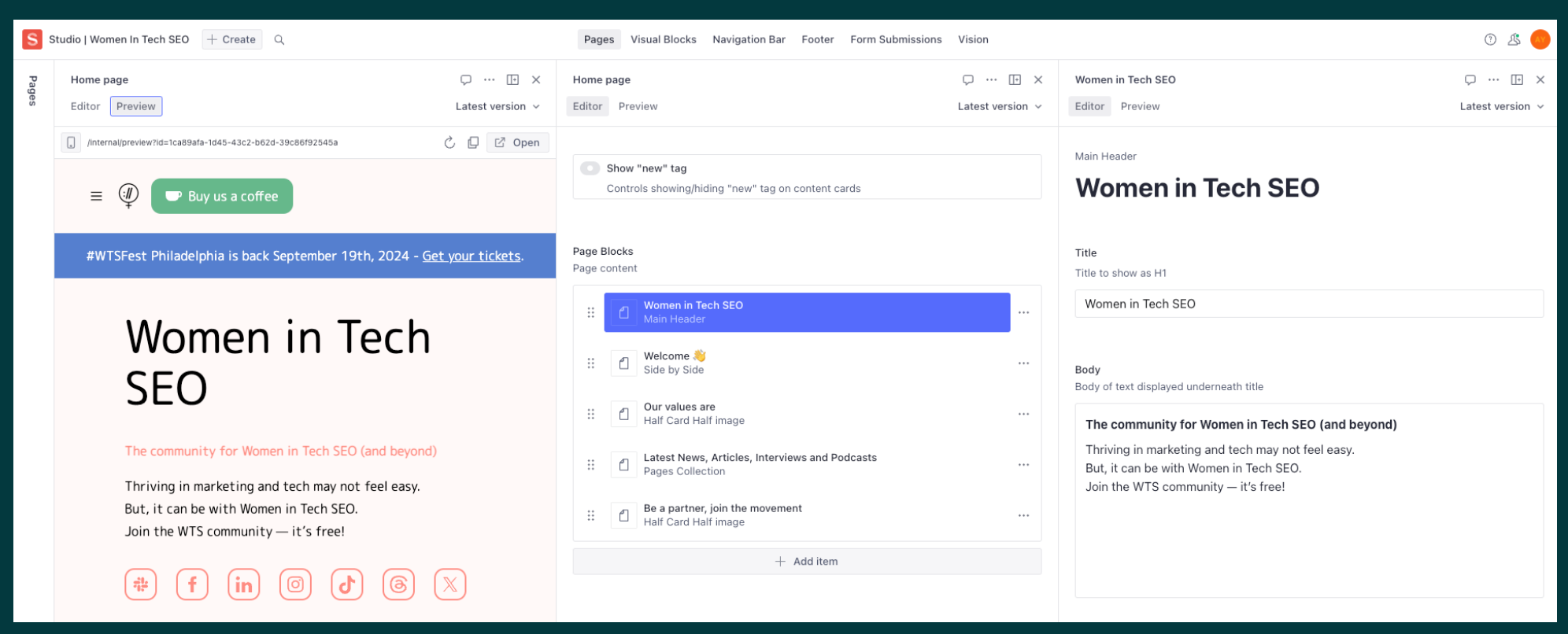Open Latest version dropdown in Women in Tech SEO pane

[1502, 106]
